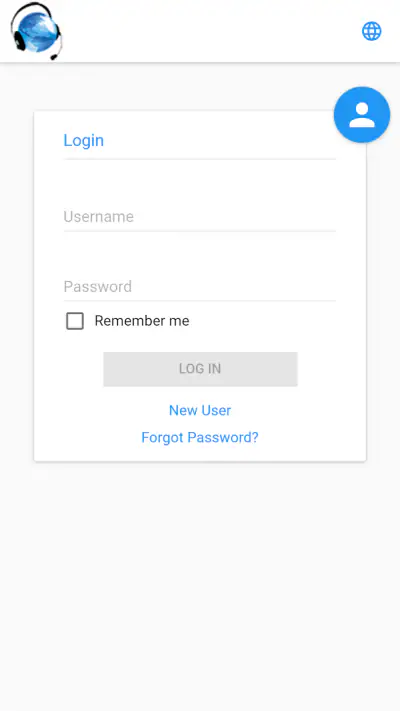The image size is (400, 711).
Task: Click the white top header bar
Action: click(200, 31)
